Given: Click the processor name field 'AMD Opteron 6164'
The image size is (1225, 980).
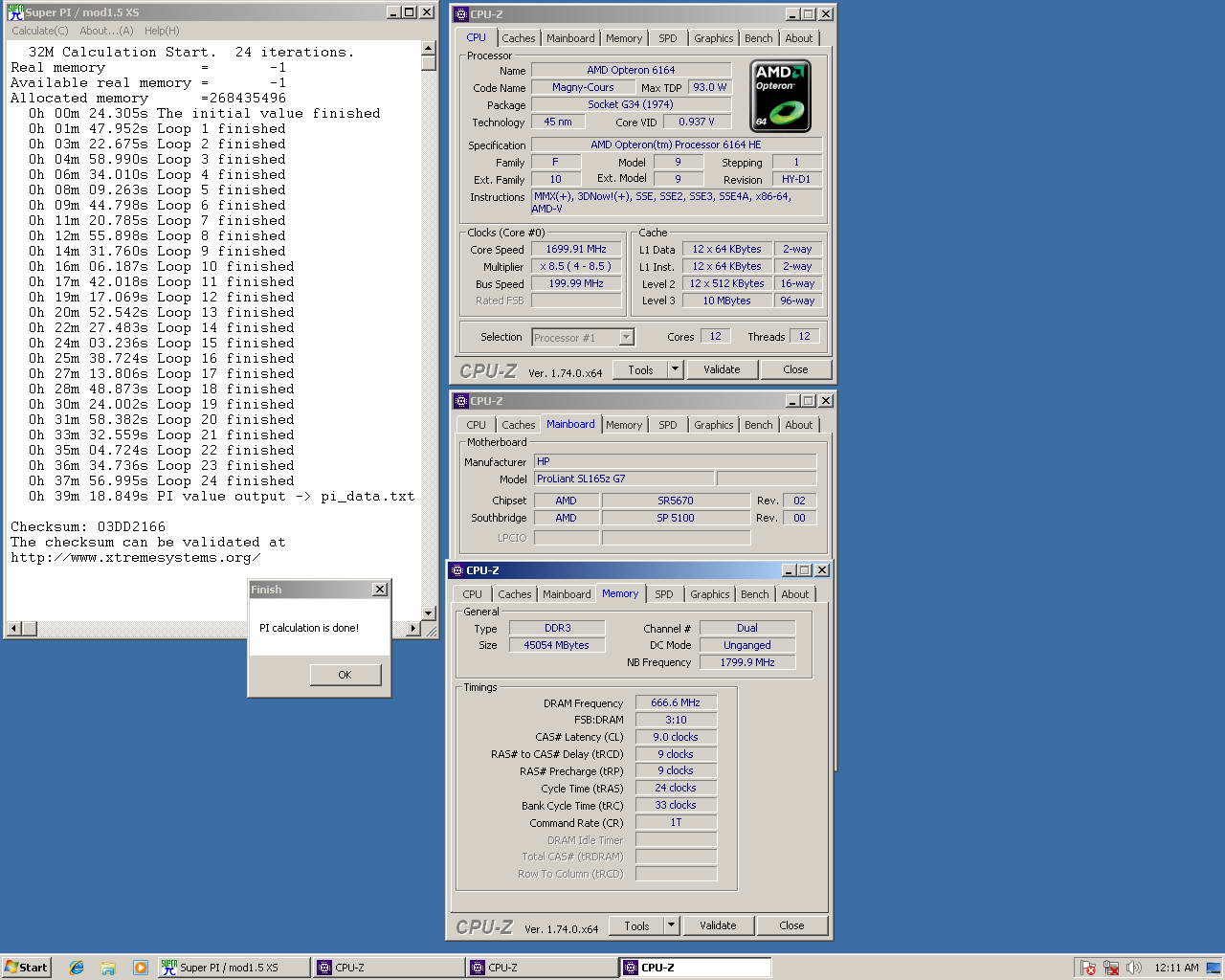Looking at the screenshot, I should point(631,70).
